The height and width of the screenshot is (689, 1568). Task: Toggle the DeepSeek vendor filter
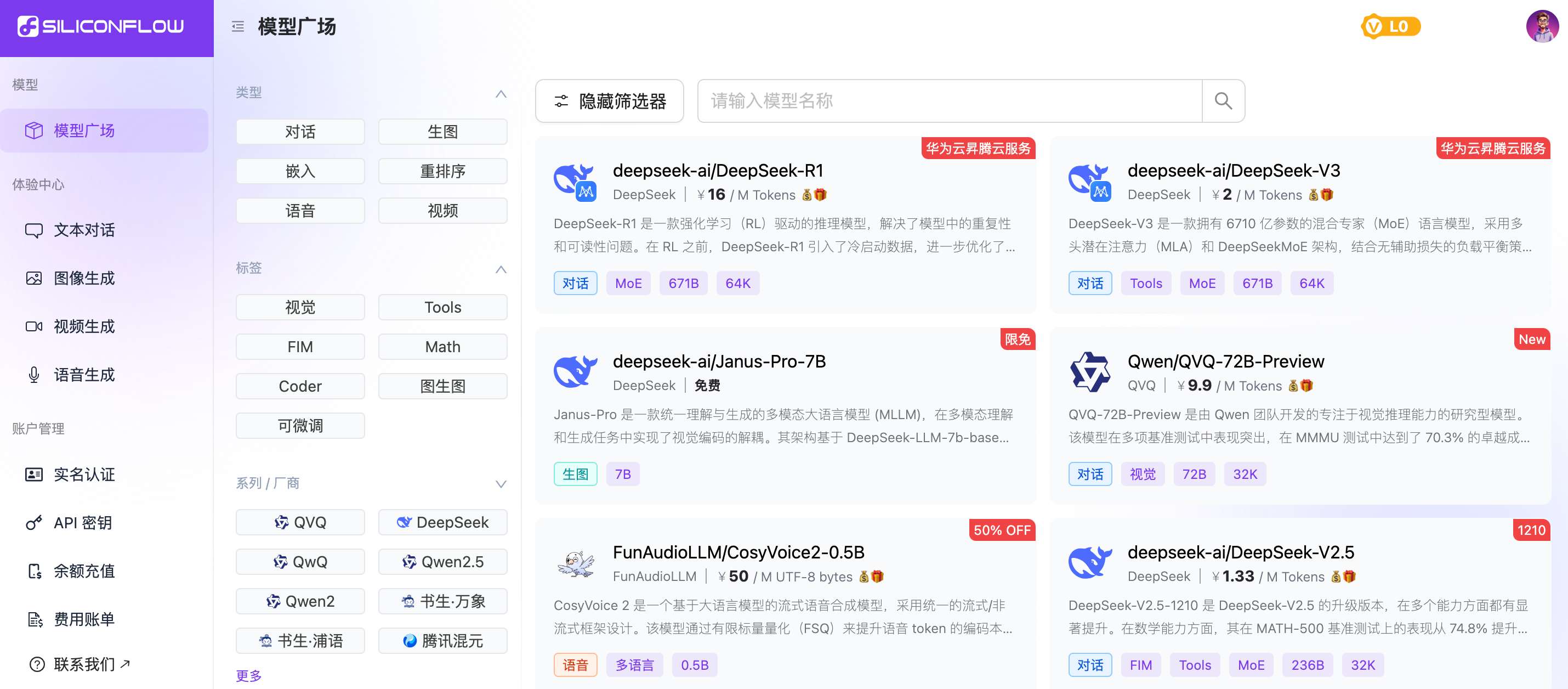tap(442, 522)
